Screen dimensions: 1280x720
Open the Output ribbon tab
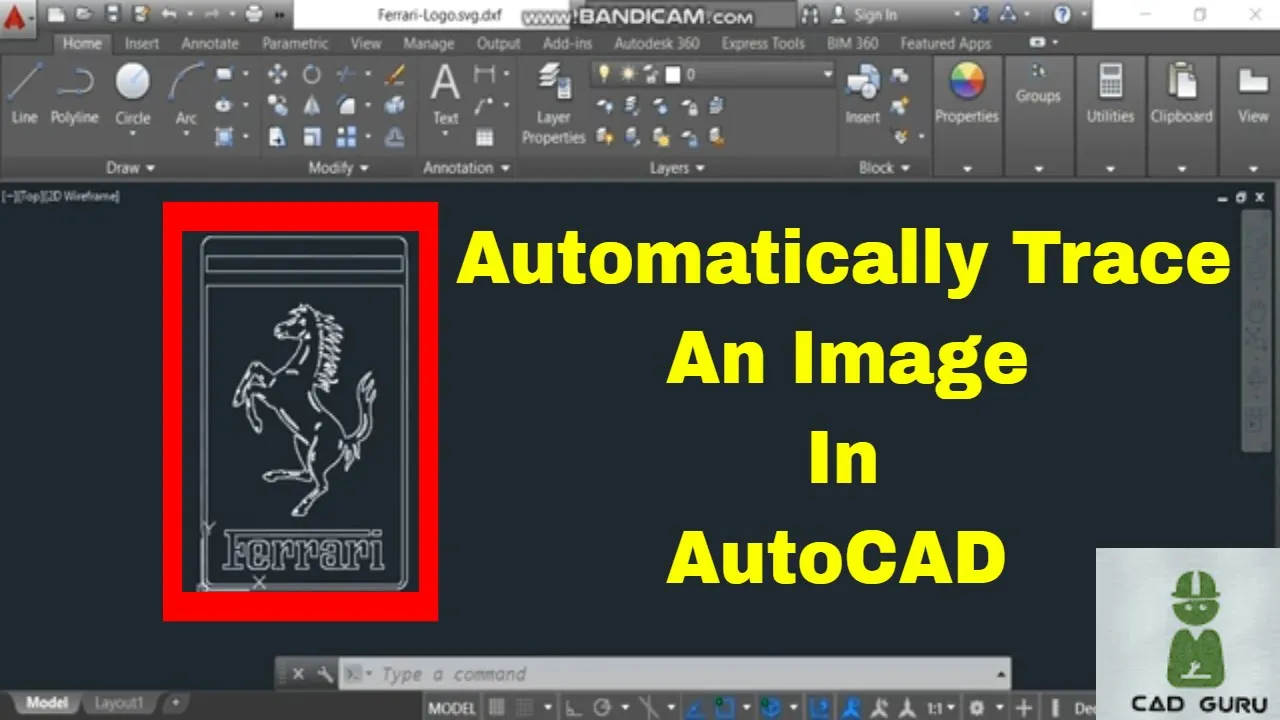pyautogui.click(x=498, y=44)
